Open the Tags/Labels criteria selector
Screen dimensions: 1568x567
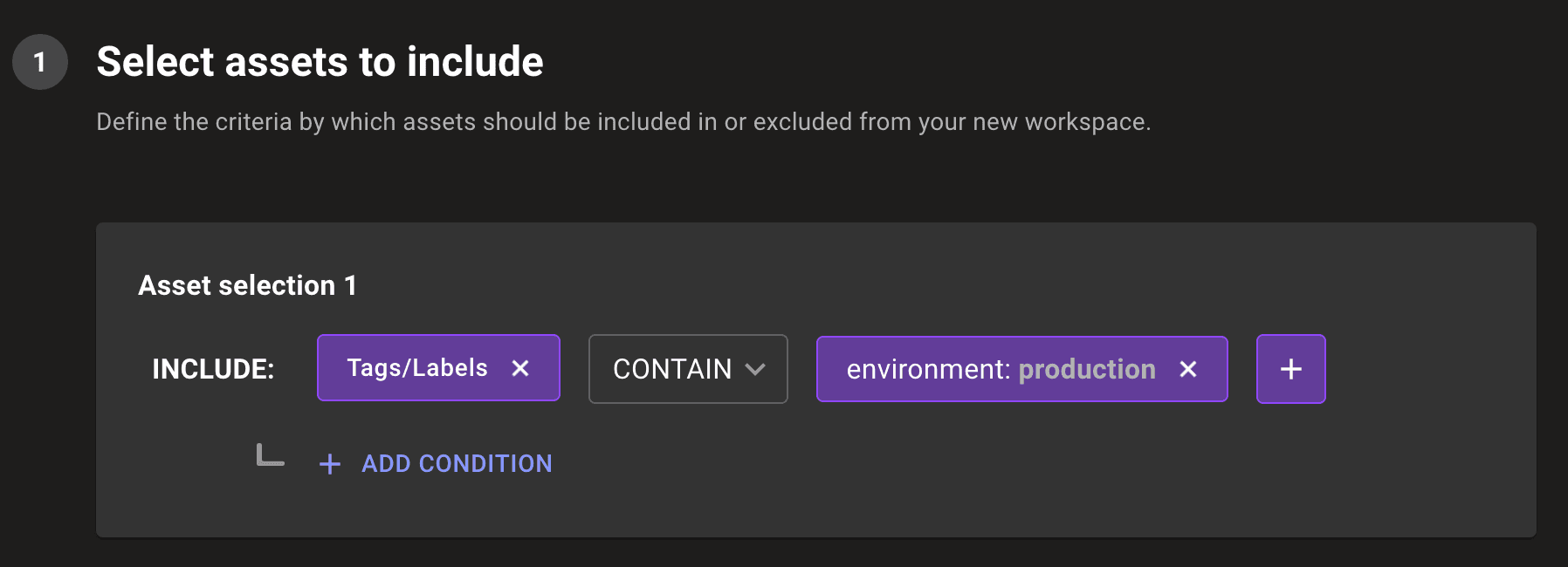coord(417,368)
